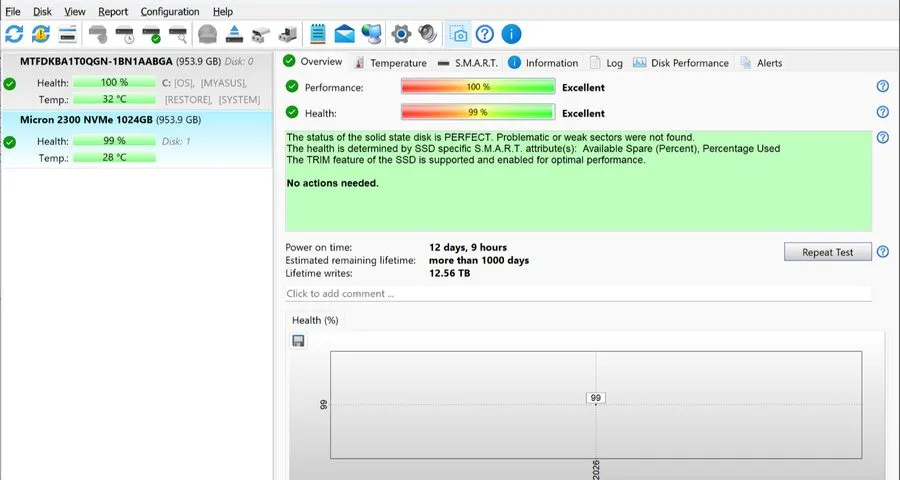Screen dimensions: 900x480
Task: Click the green check beside Performance
Action: 292,86
